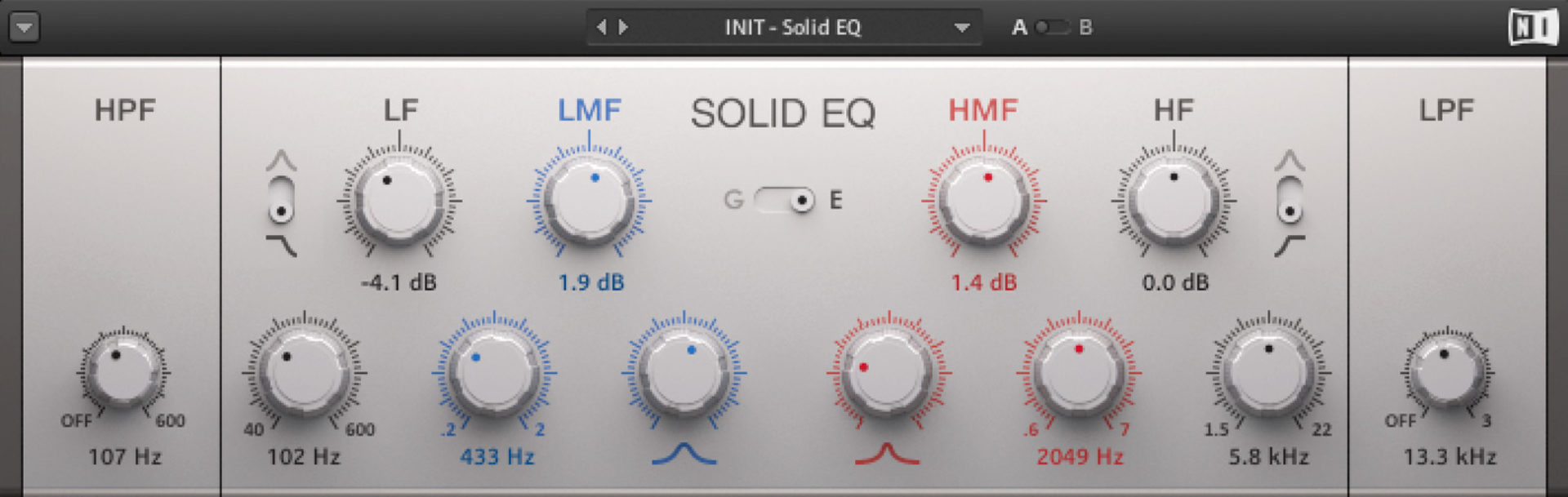Click the blue LMF Q bandwidth knob
1568x497 pixels.
click(x=684, y=372)
